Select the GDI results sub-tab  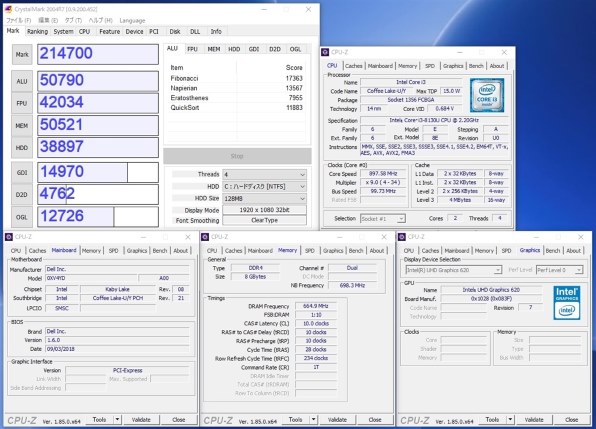pyautogui.click(x=254, y=49)
